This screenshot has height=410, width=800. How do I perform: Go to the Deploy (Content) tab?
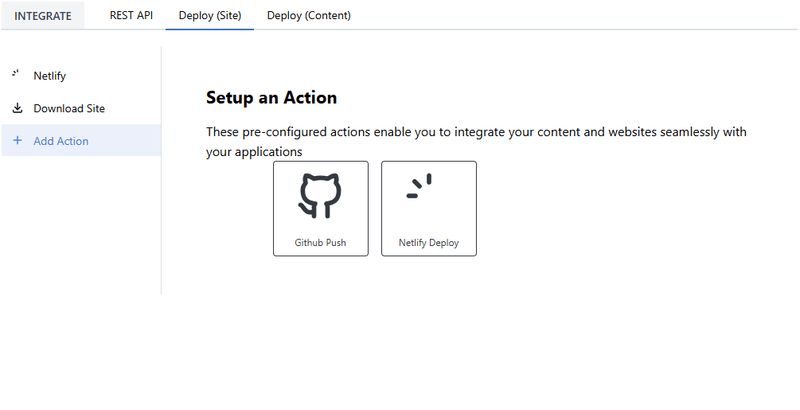pyautogui.click(x=309, y=15)
